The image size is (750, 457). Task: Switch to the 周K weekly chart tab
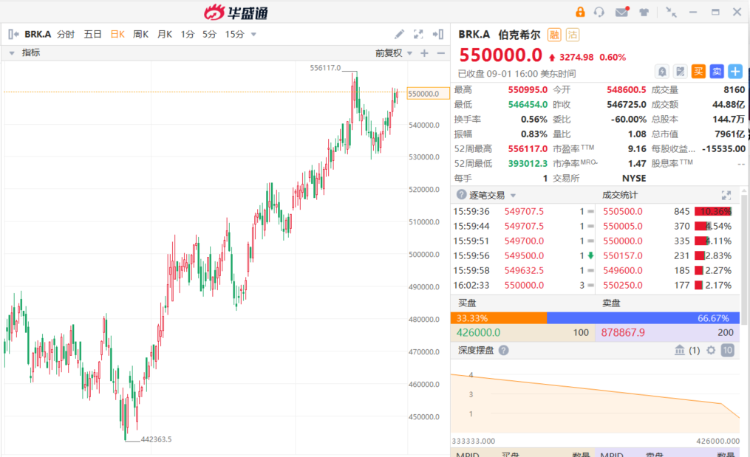click(x=140, y=34)
